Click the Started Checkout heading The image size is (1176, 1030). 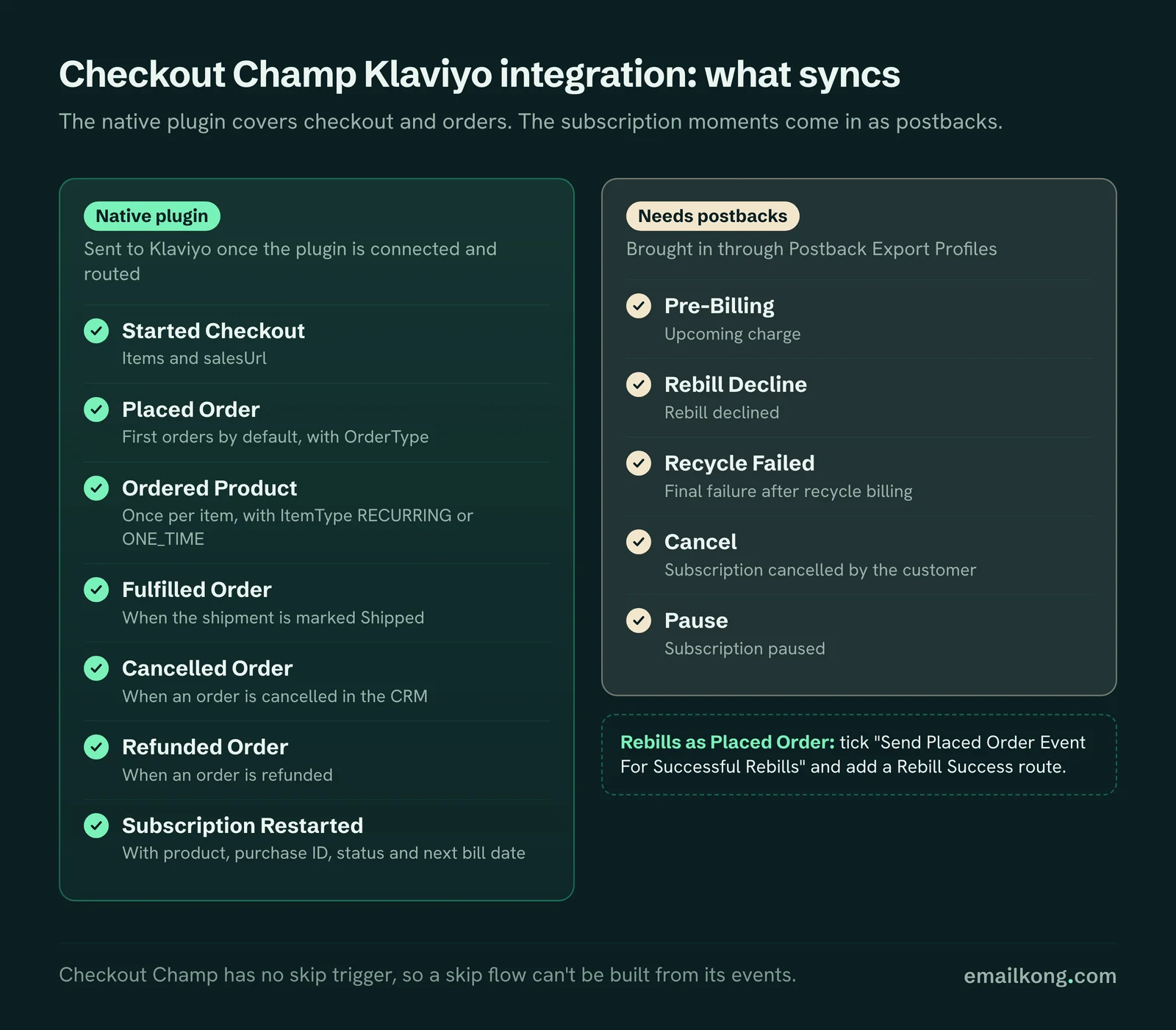pyautogui.click(x=213, y=331)
